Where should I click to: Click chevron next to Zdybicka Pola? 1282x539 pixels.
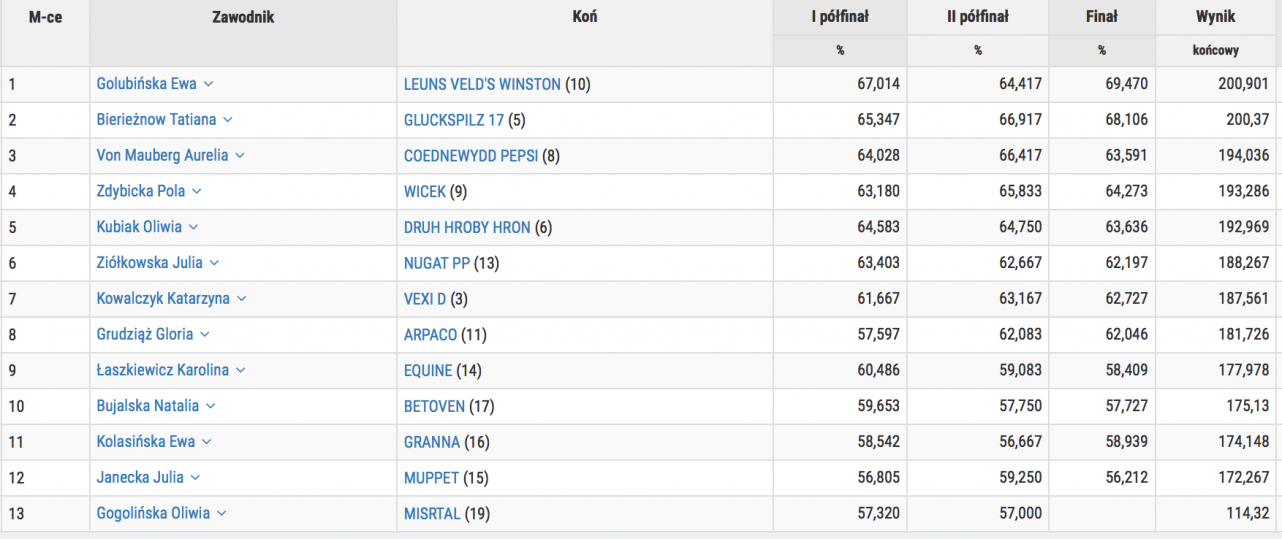pos(197,192)
